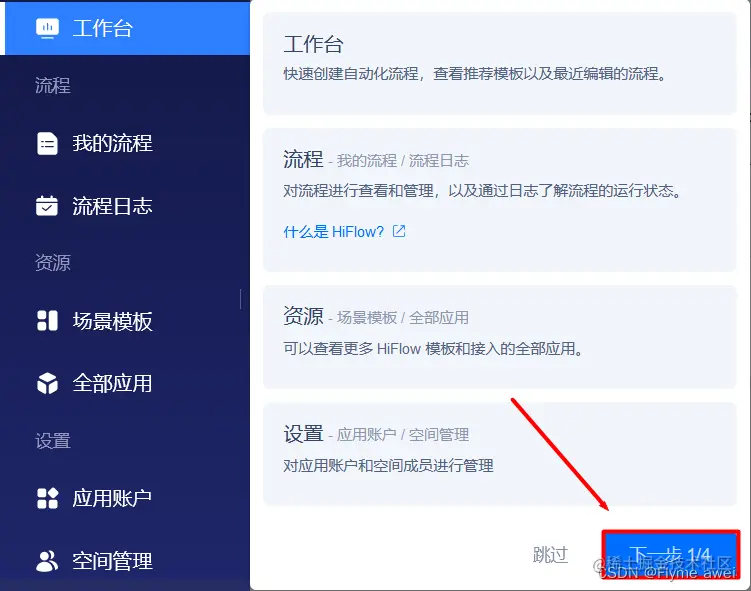Screen dimensions: 751x591
Task: Click the 应用账户 apps icon
Action: (47, 498)
